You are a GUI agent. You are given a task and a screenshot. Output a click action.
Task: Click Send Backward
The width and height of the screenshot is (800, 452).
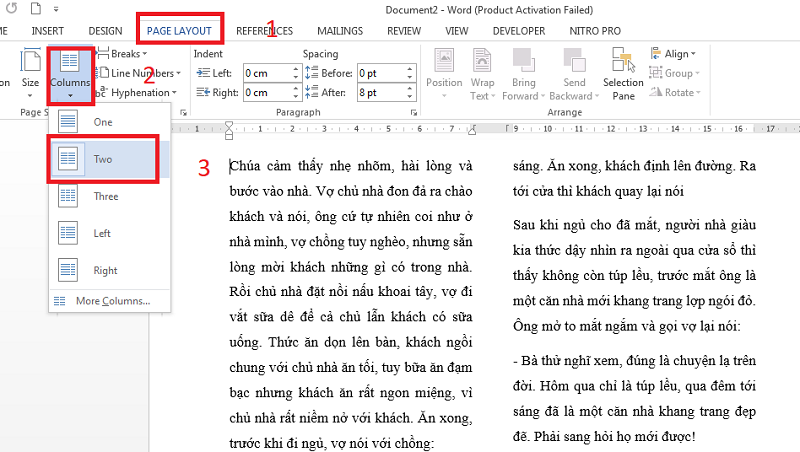click(x=574, y=74)
